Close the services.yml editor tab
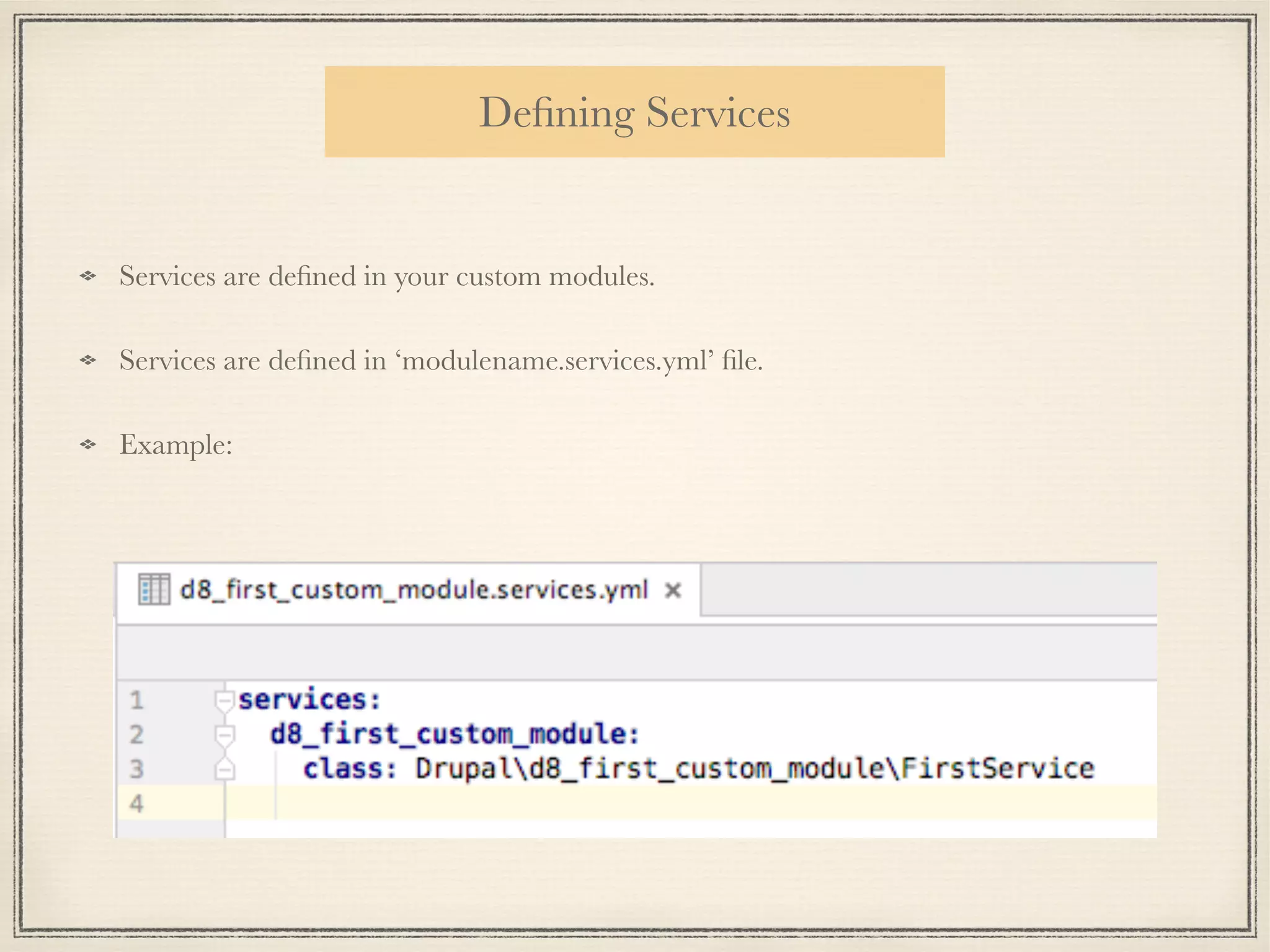Viewport: 1270px width, 952px height. pyautogui.click(x=673, y=590)
